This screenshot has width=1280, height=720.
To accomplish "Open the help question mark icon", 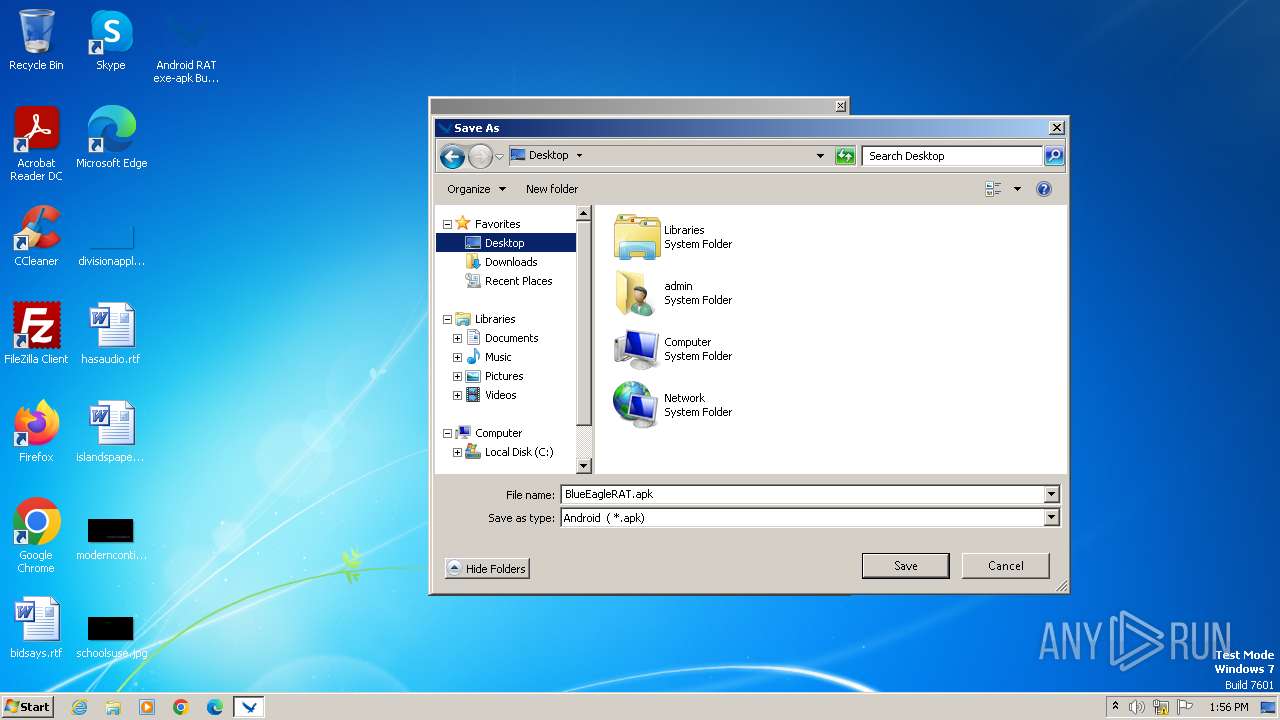I will (1044, 189).
